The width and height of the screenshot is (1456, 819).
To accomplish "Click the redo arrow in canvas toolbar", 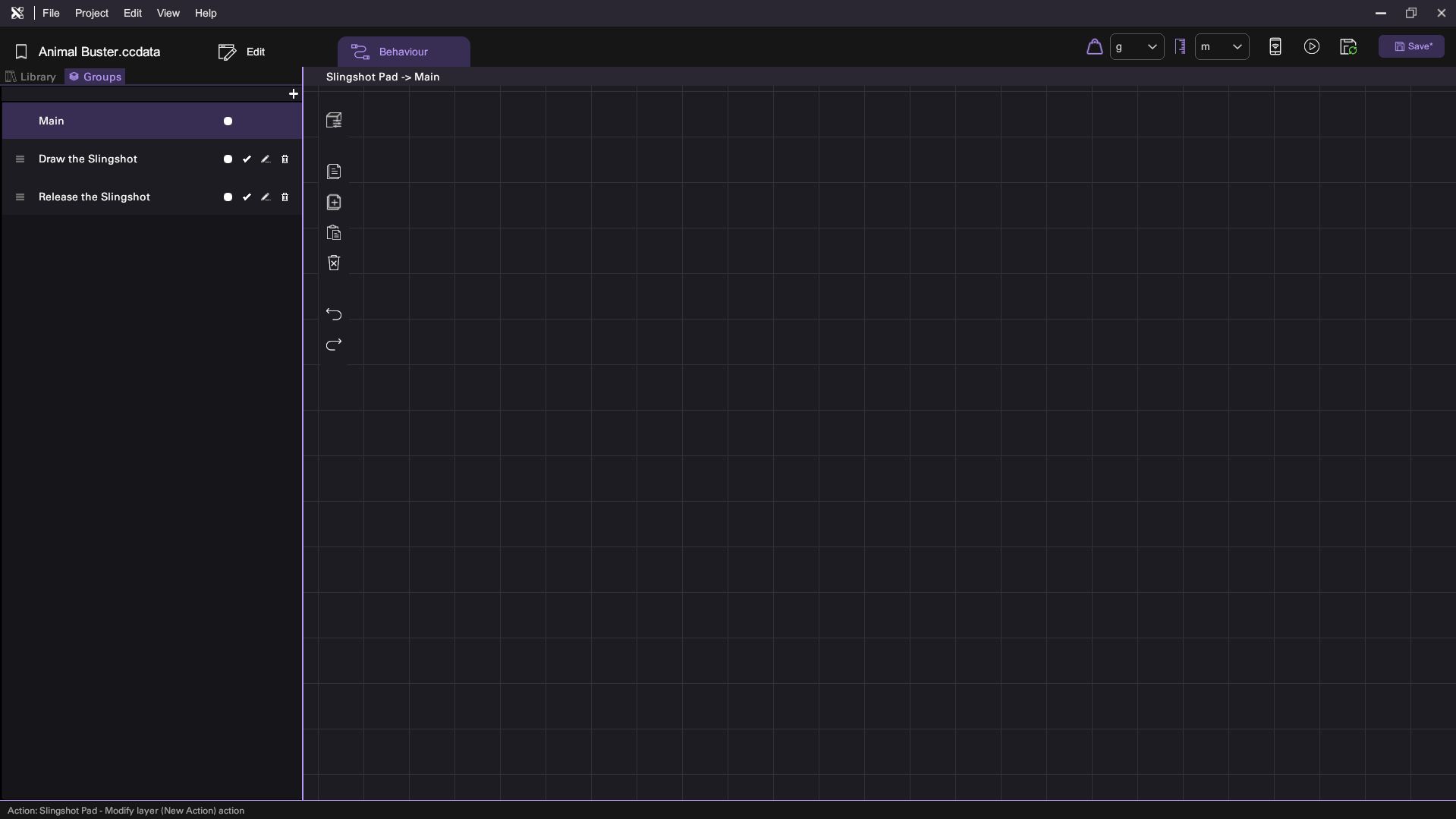I will tap(334, 345).
